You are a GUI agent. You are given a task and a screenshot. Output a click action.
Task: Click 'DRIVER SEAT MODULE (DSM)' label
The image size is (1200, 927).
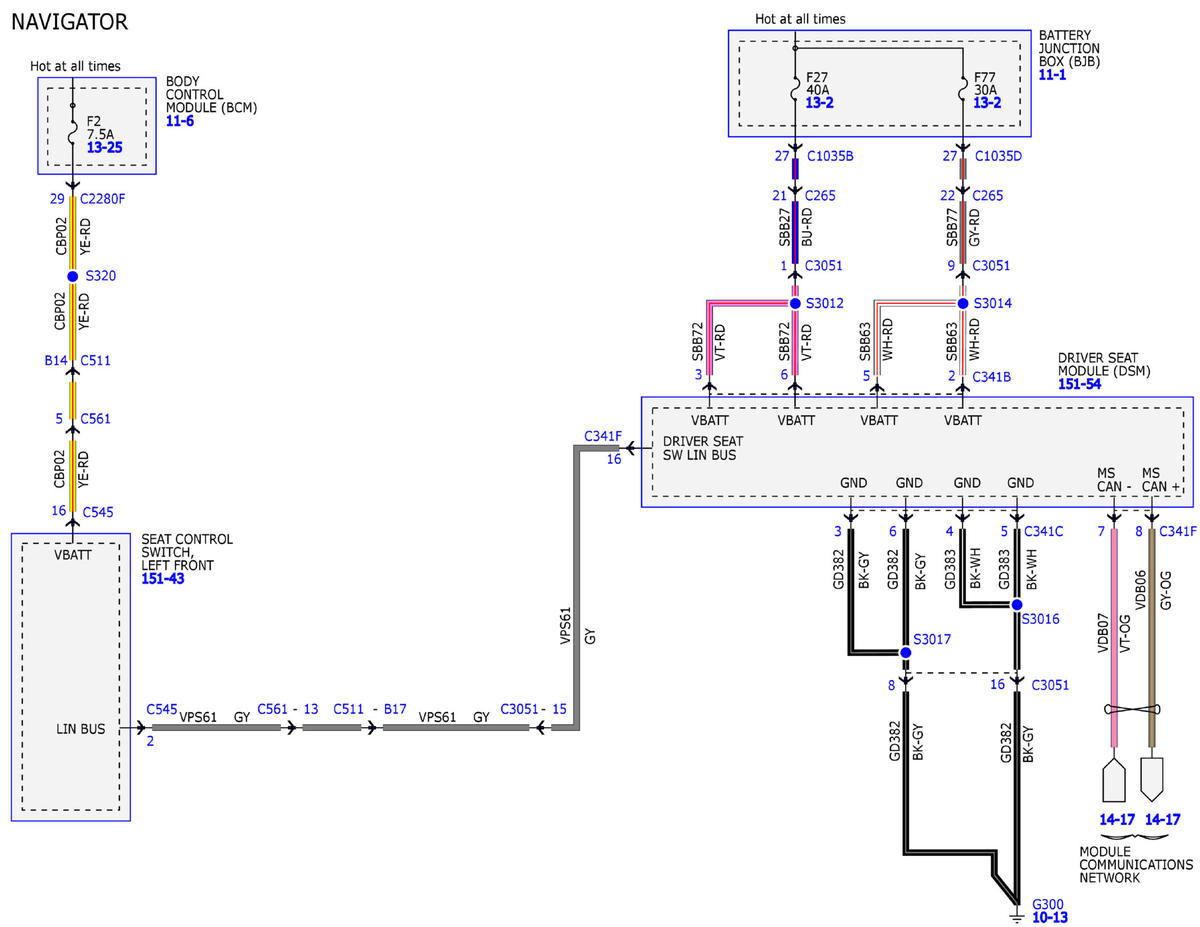[x=1104, y=364]
